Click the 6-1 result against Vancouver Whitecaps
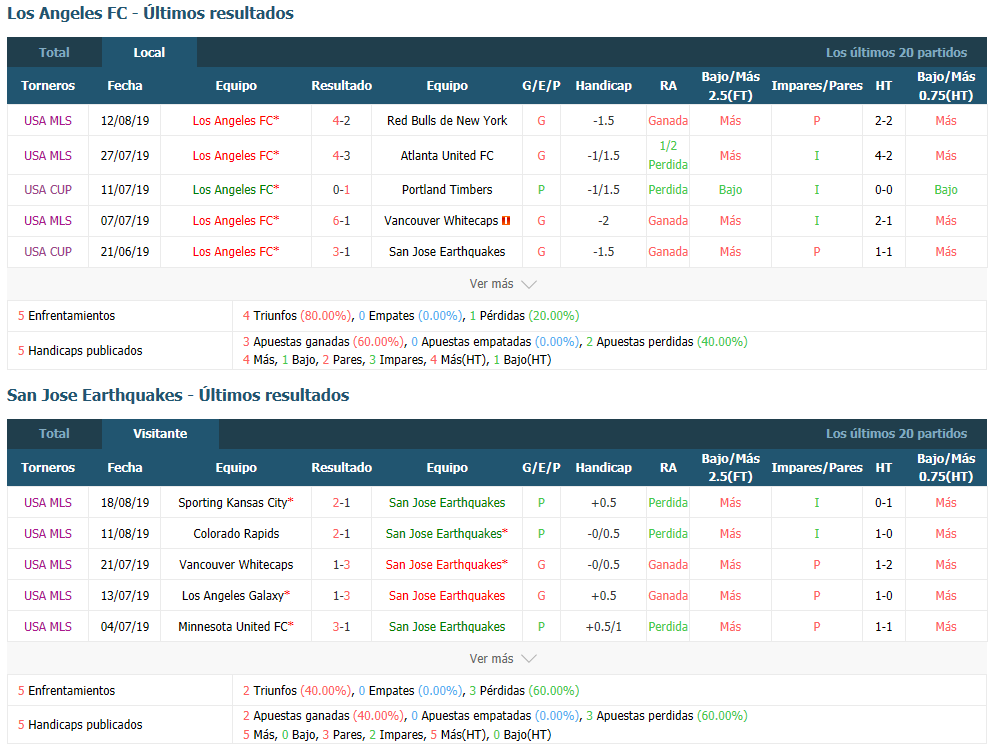997x749 pixels. pos(341,221)
